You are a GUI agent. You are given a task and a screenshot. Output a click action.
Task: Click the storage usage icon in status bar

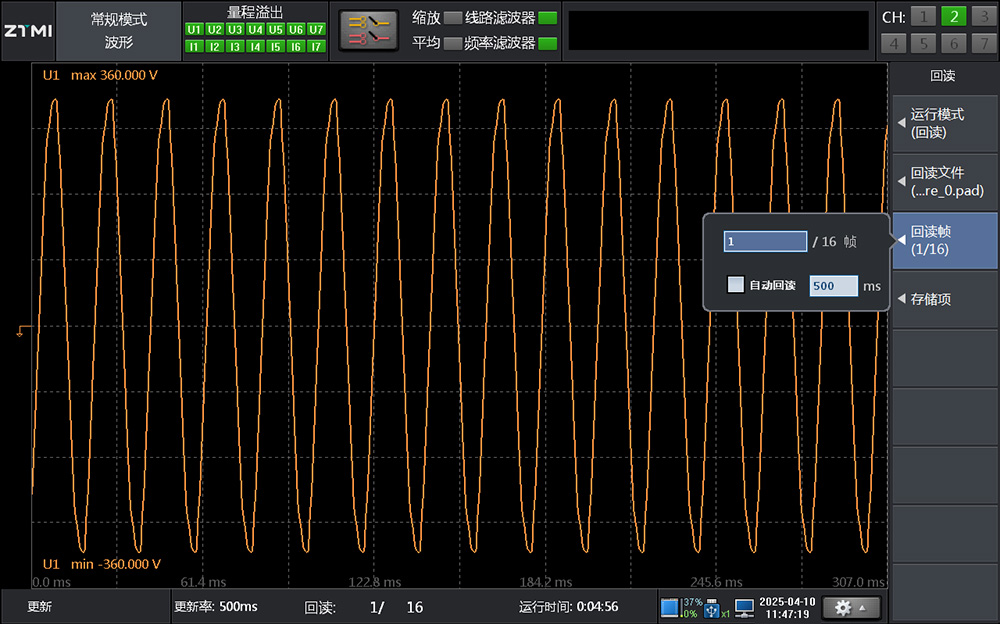(x=669, y=607)
